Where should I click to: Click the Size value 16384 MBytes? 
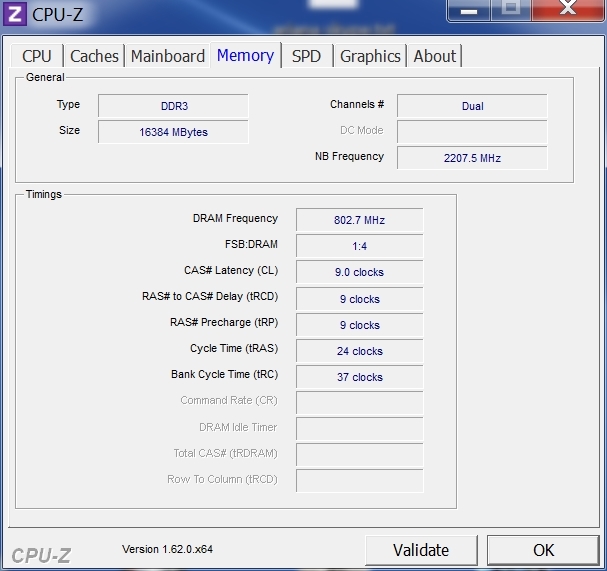point(173,132)
